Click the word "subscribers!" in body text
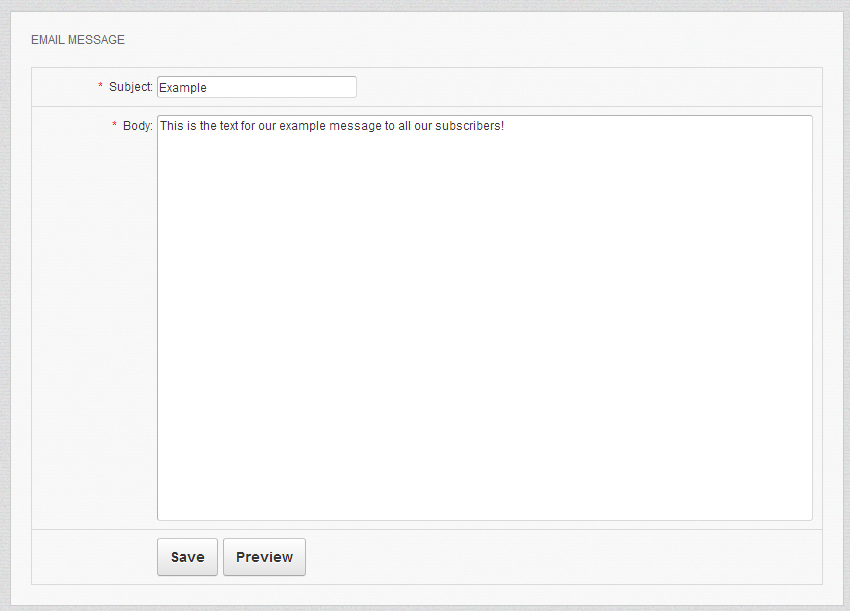This screenshot has width=850, height=611. [470, 126]
